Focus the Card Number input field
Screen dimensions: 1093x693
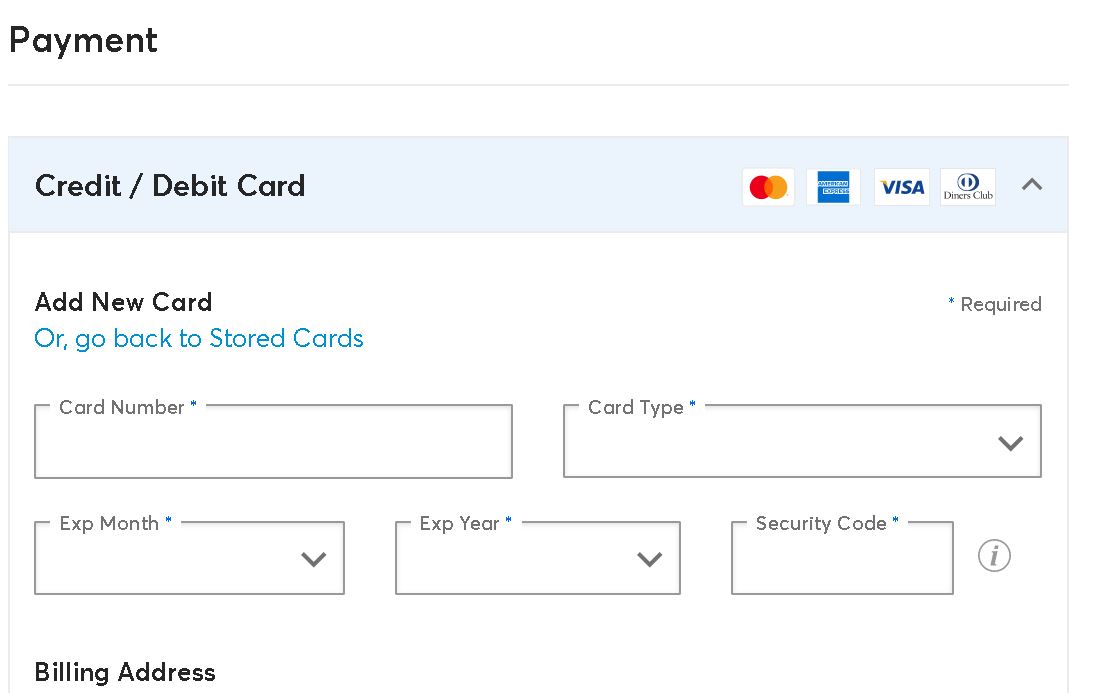tap(273, 443)
